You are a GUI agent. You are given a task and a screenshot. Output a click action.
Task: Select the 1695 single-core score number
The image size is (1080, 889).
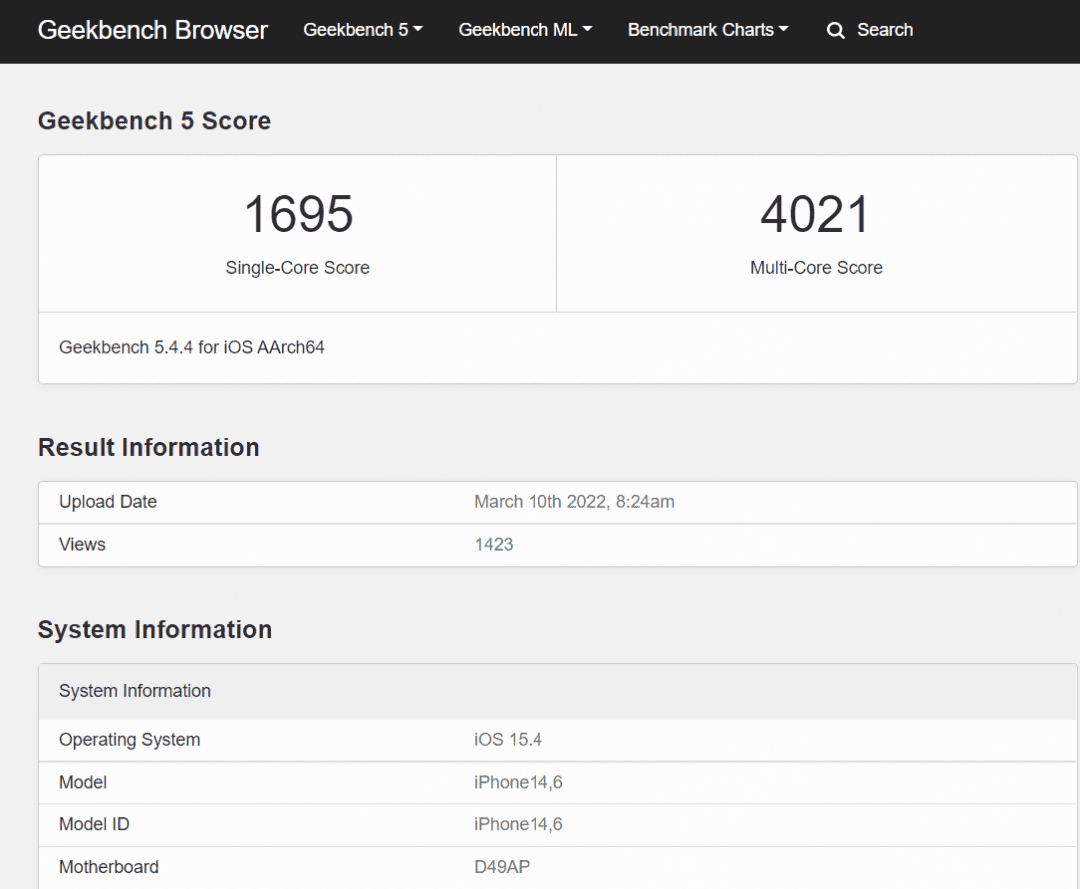coord(298,214)
